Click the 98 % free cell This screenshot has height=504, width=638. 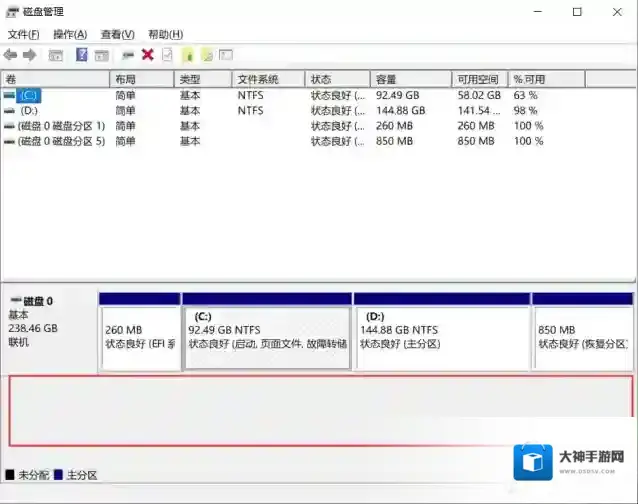pos(525,111)
